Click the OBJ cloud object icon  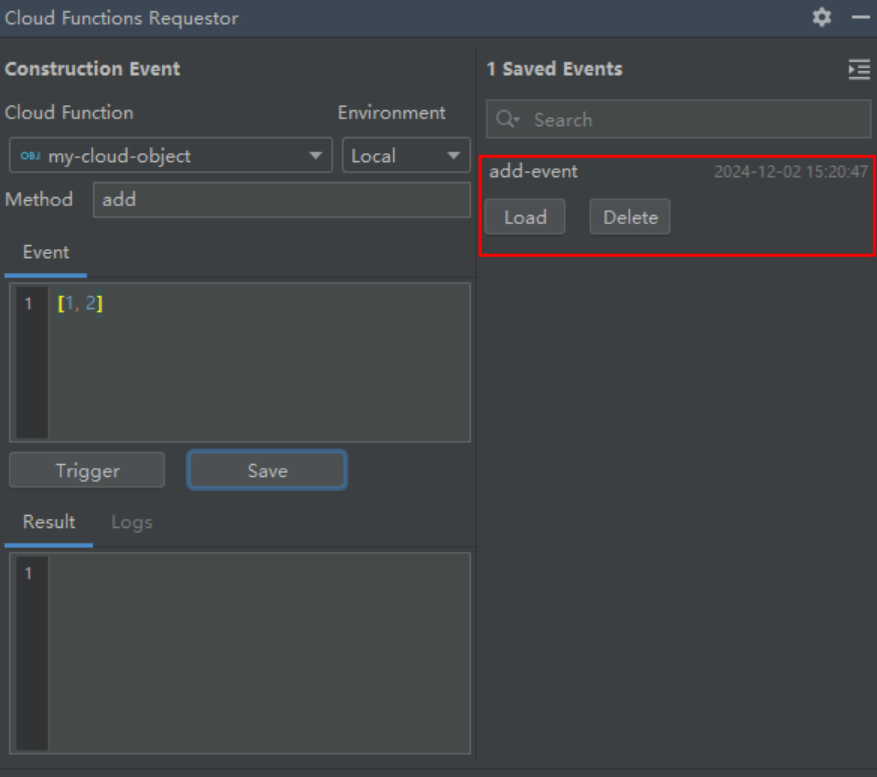[30, 156]
